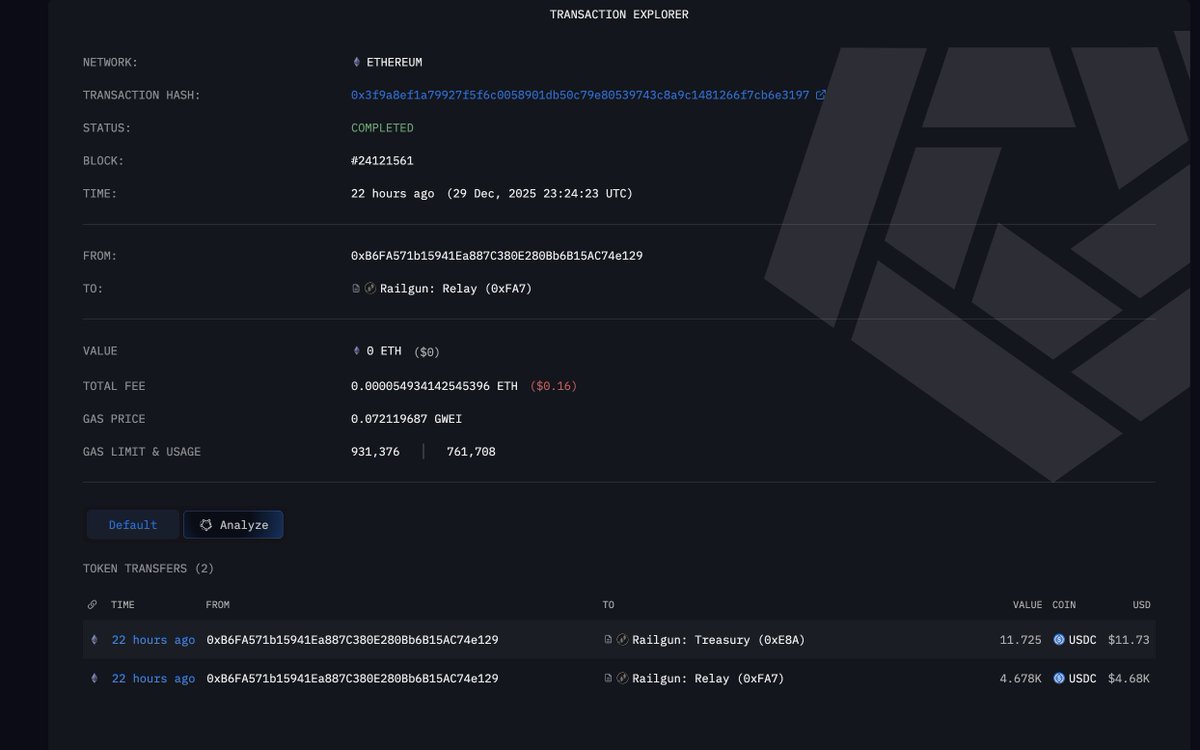Click the Railgun logo icon in the TO field
The image size is (1200, 750).
[x=370, y=288]
